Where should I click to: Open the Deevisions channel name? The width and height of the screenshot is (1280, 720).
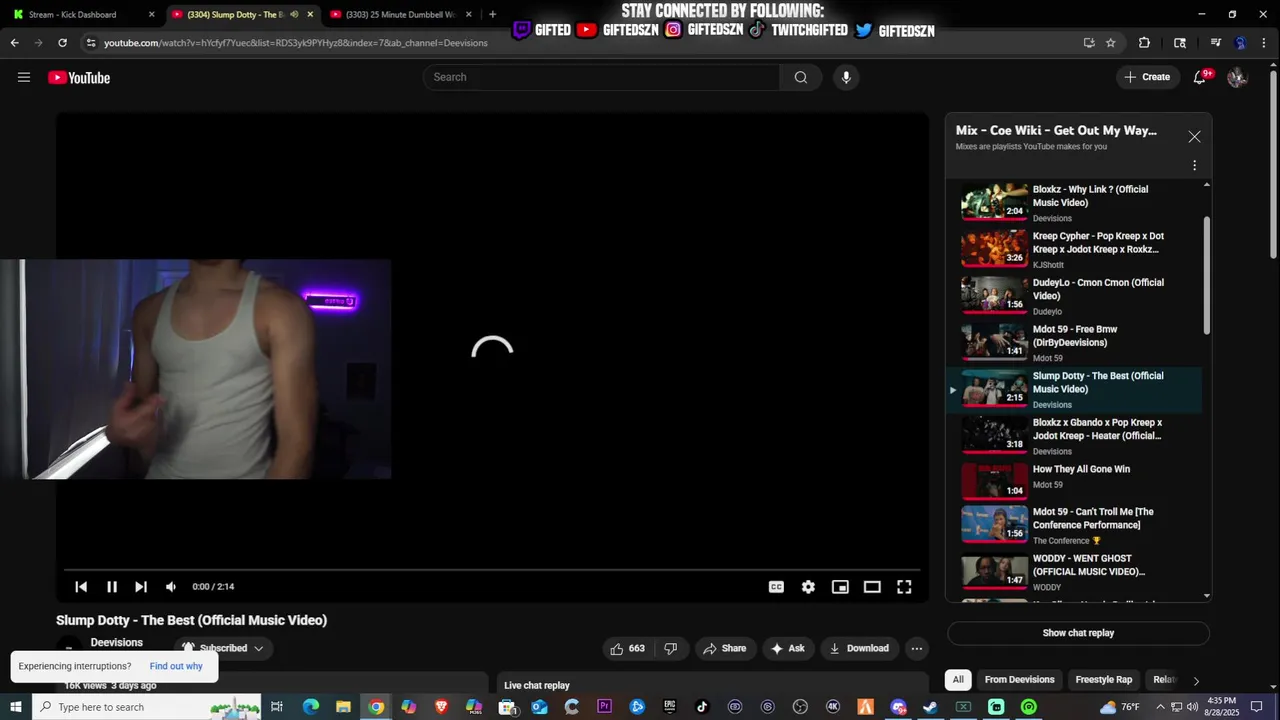116,643
